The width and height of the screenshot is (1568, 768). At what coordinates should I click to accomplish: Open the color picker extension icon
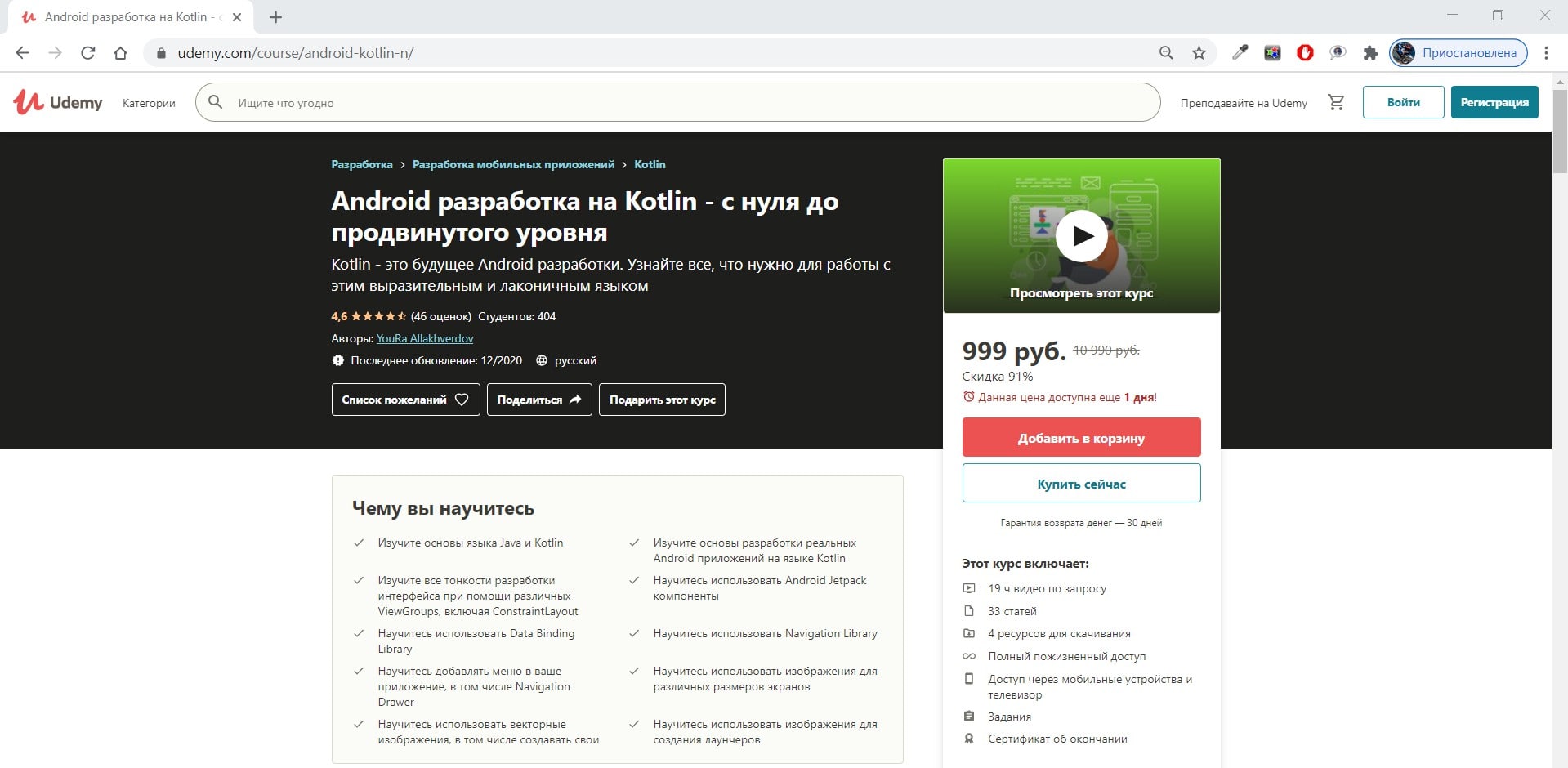point(1240,53)
